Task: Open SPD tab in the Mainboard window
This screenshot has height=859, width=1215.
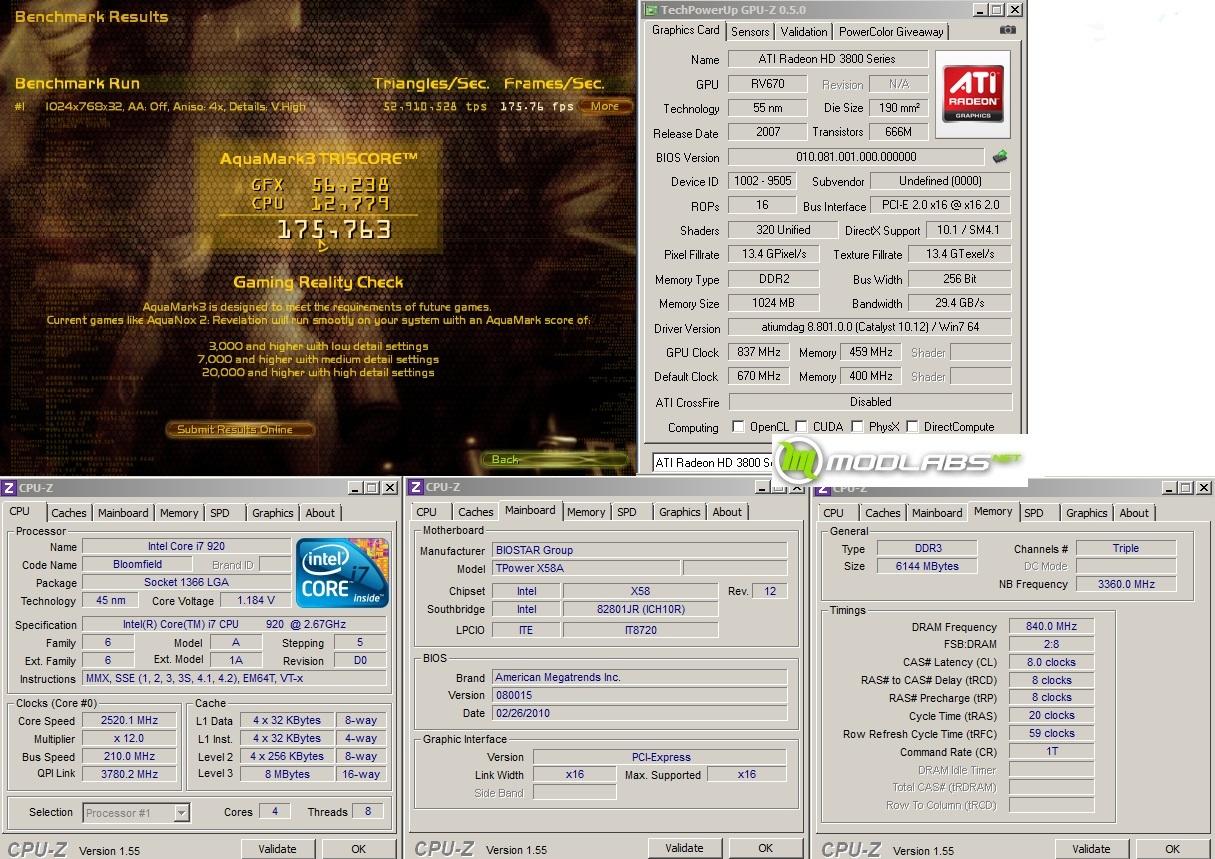Action: pyautogui.click(x=627, y=512)
